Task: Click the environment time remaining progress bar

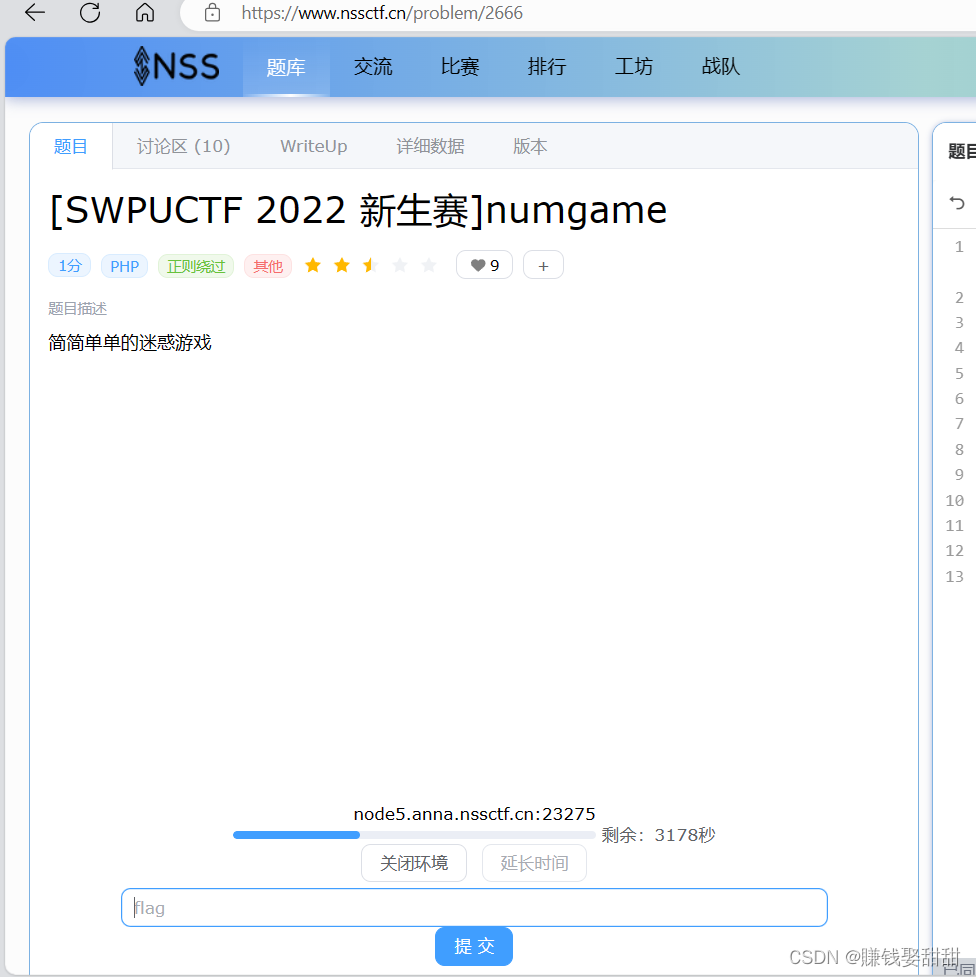Action: point(414,834)
